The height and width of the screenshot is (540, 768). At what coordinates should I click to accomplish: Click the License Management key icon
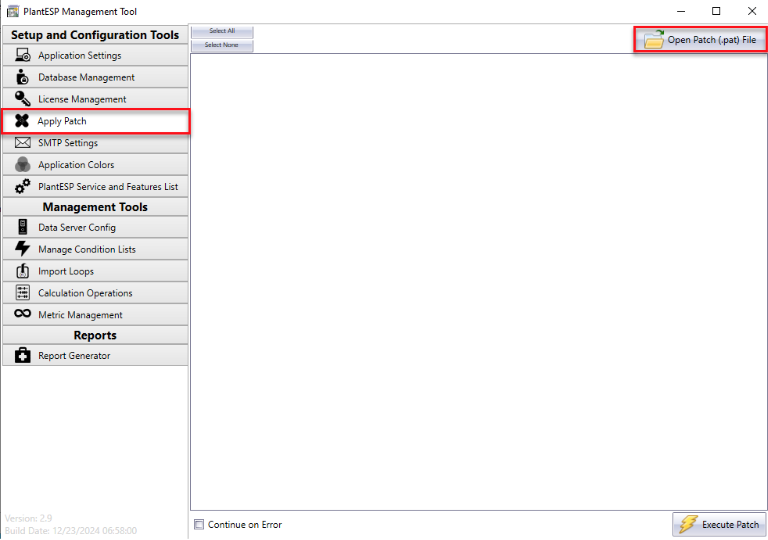[x=22, y=98]
